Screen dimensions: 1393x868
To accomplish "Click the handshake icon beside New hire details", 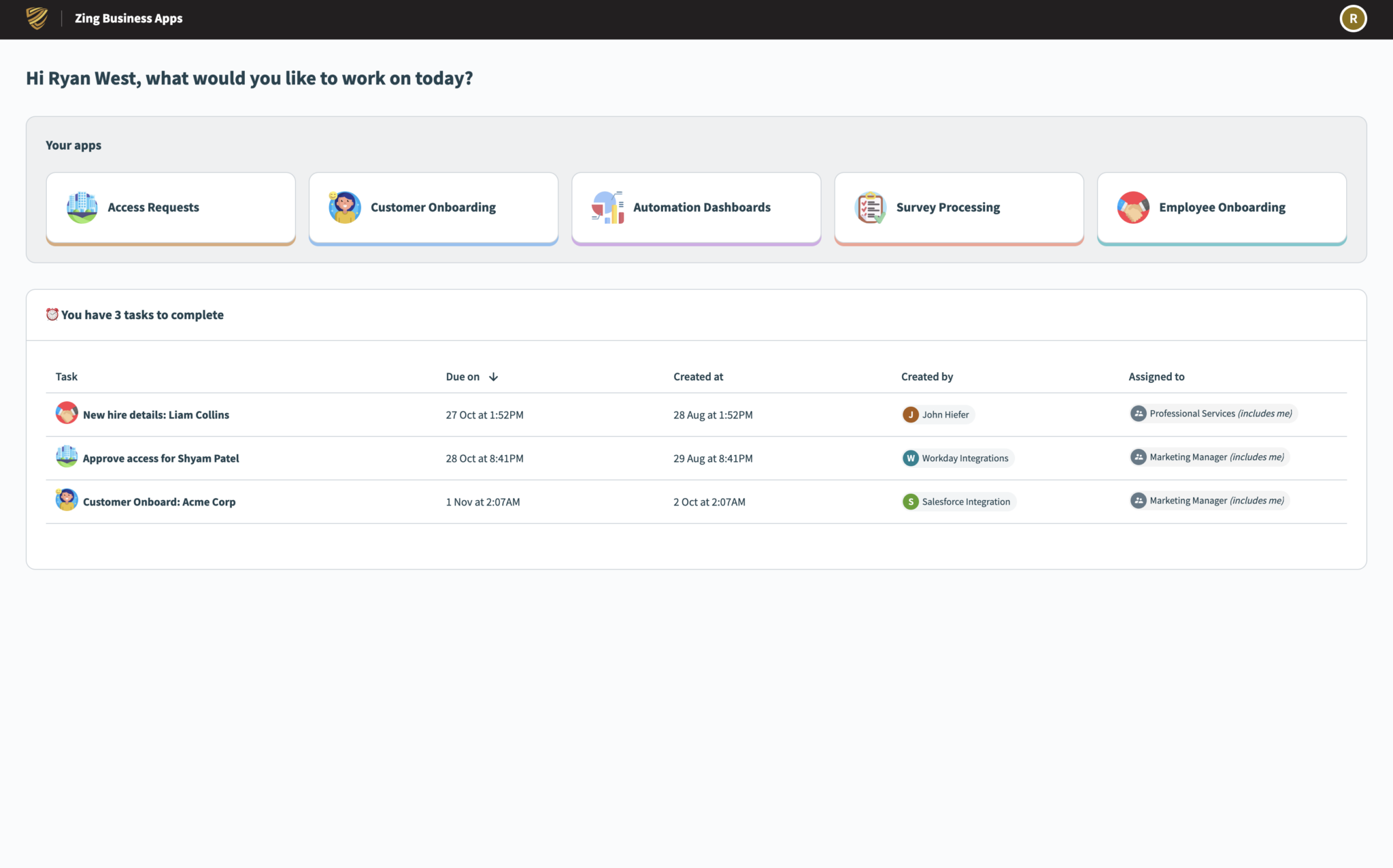I will click(67, 413).
